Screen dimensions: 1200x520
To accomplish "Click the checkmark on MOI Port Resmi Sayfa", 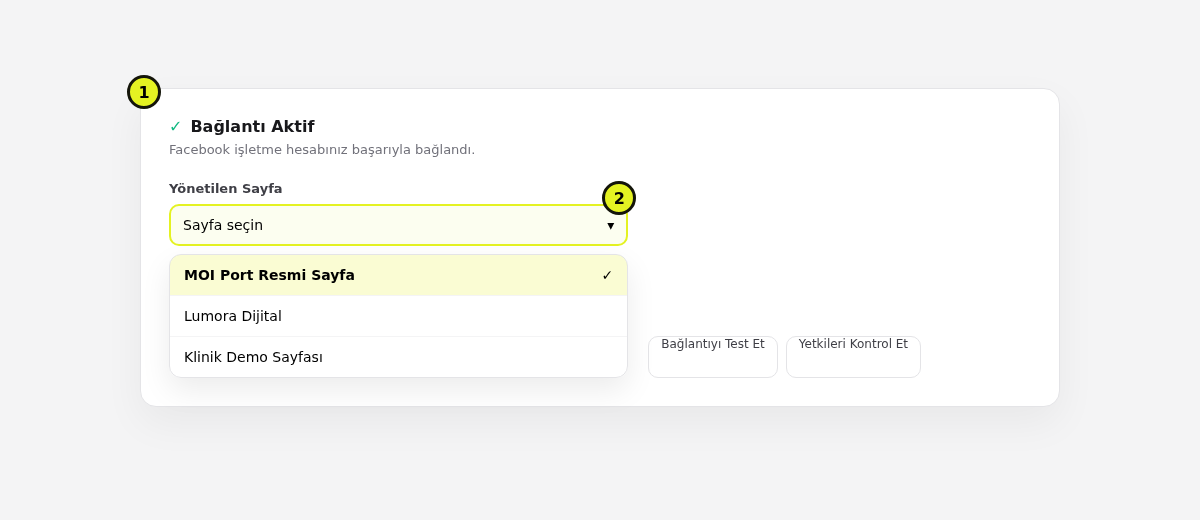I will (x=607, y=275).
